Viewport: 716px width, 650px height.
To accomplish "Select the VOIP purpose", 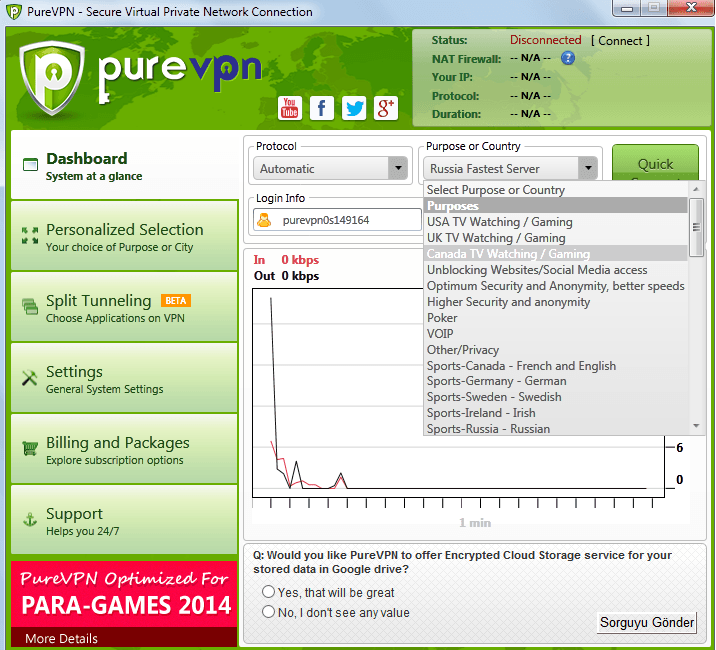I will coord(556,334).
